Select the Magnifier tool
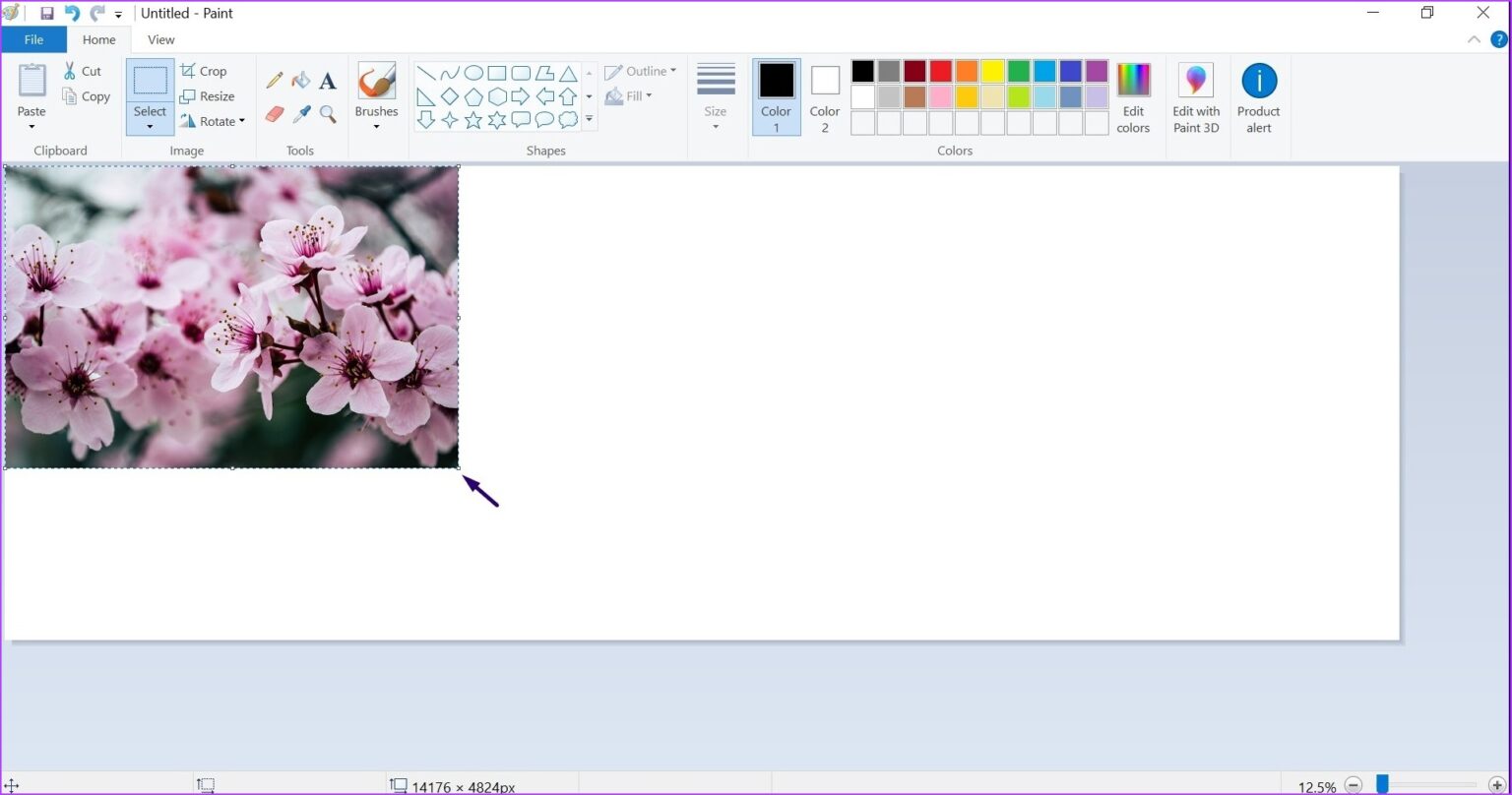The image size is (1512, 795). pyautogui.click(x=328, y=113)
